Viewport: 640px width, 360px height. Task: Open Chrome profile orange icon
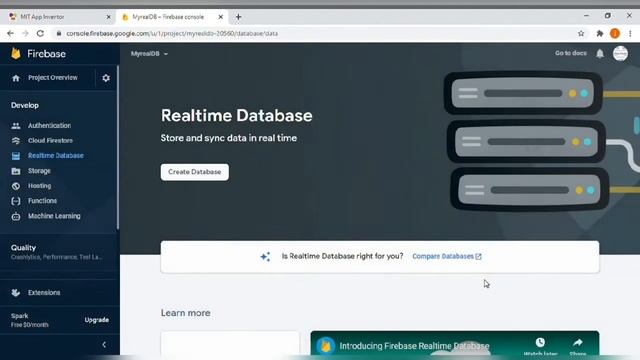point(615,33)
